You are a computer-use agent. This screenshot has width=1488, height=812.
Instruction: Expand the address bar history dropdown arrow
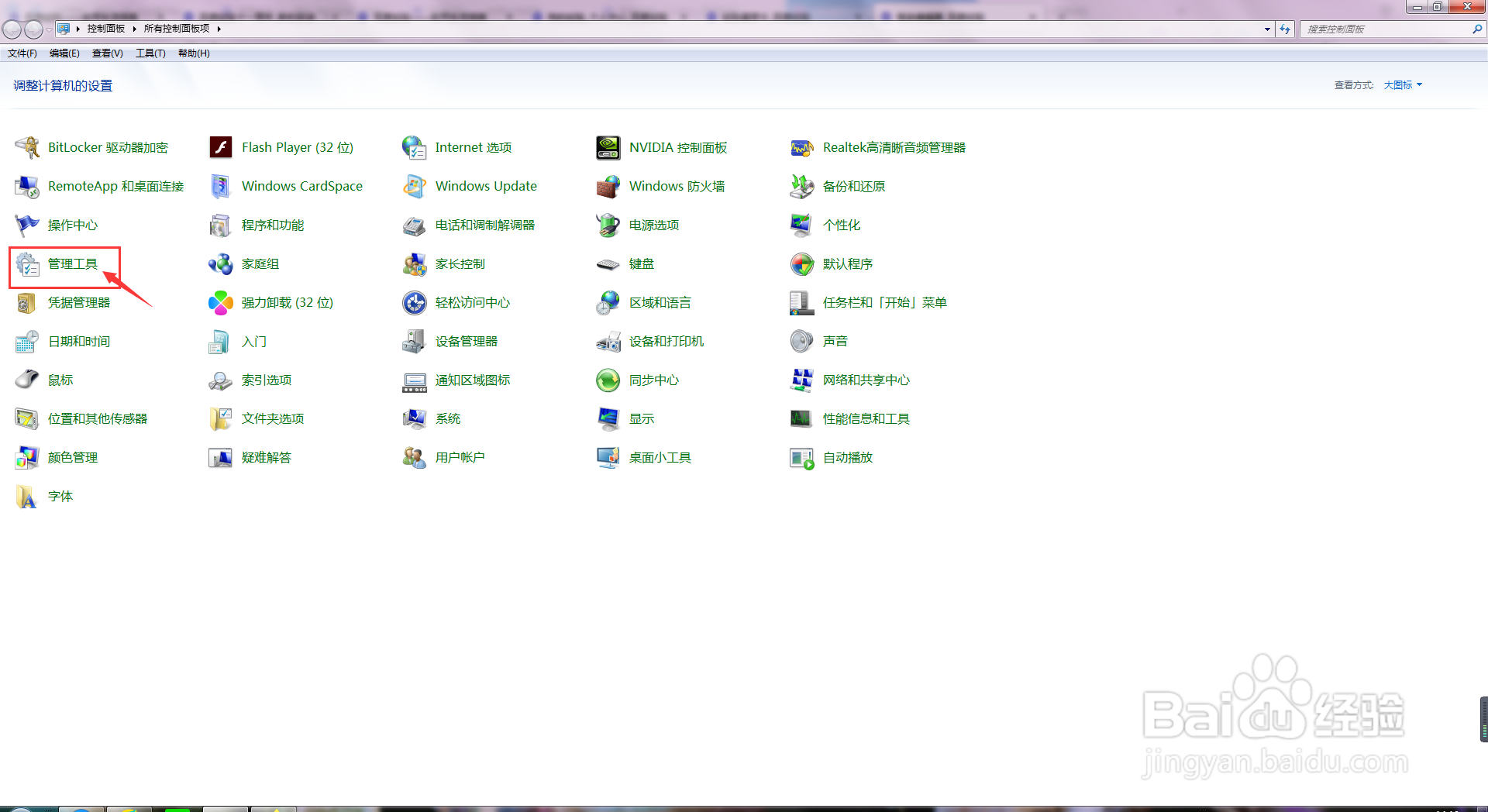click(x=1267, y=29)
